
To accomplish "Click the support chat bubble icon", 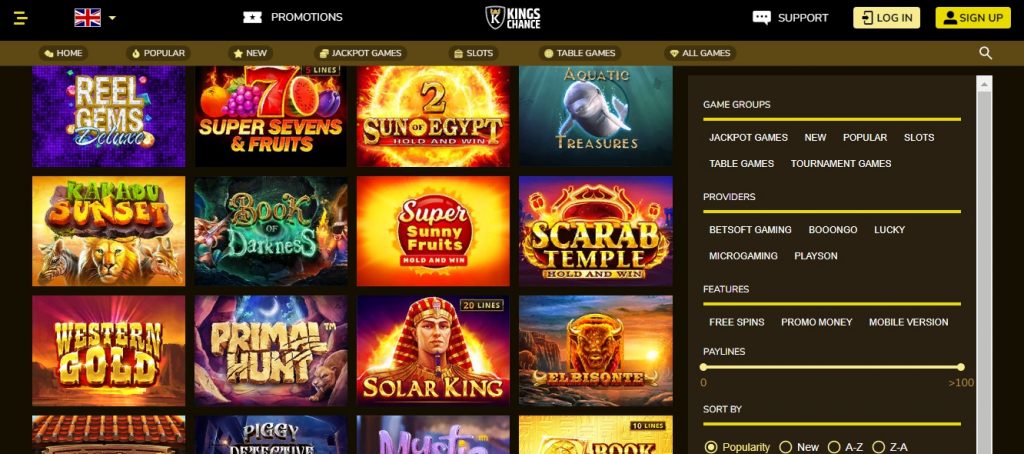I will [x=761, y=18].
